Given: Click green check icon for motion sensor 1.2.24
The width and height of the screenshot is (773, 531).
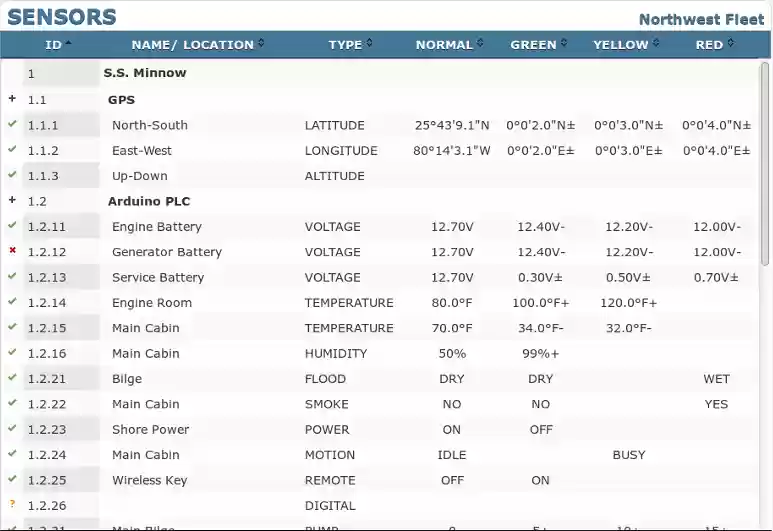Looking at the screenshot, I should coord(12,453).
